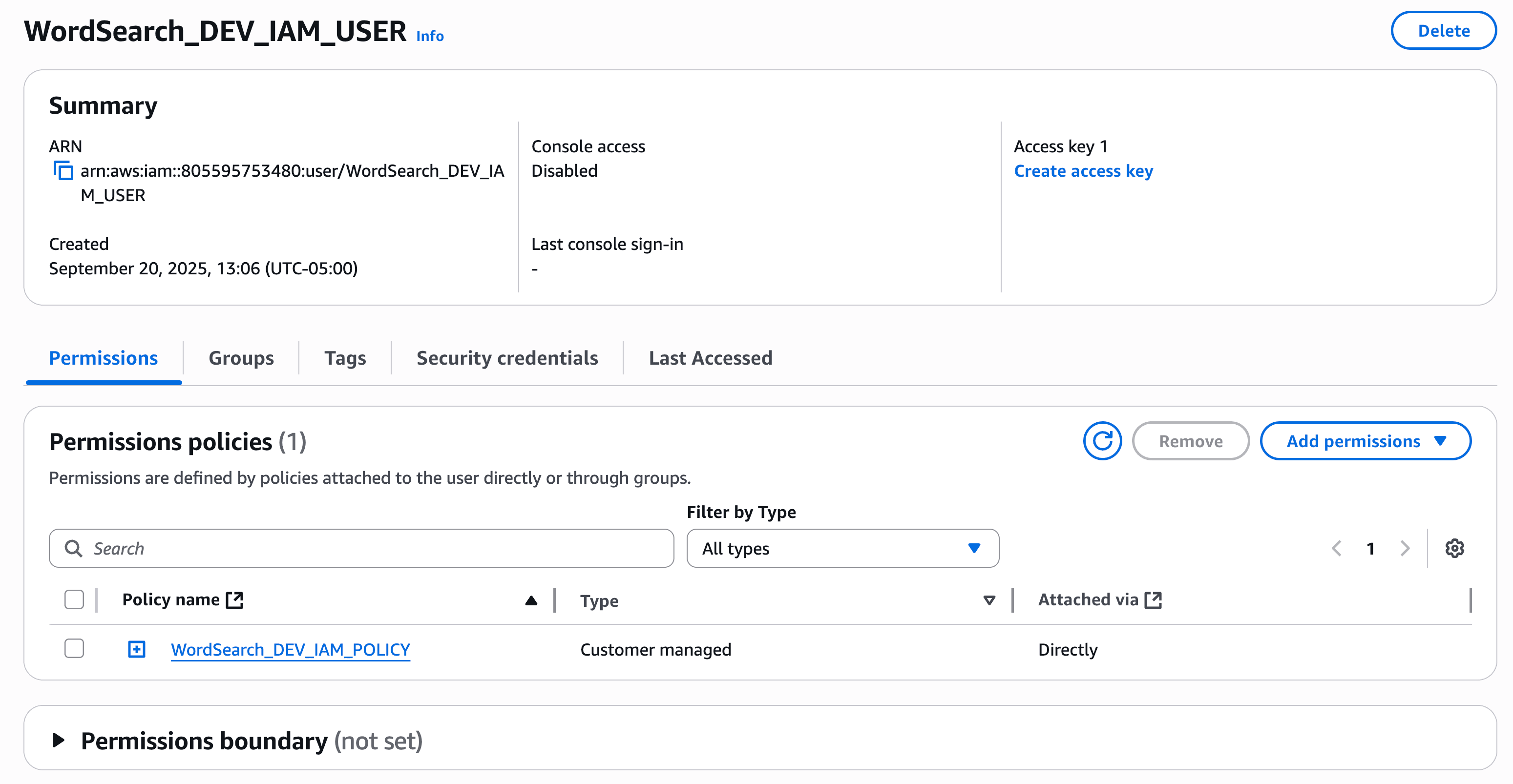
Task: Check the WordSearch_DEV_IAM_POLICY row checkbox
Action: click(74, 649)
